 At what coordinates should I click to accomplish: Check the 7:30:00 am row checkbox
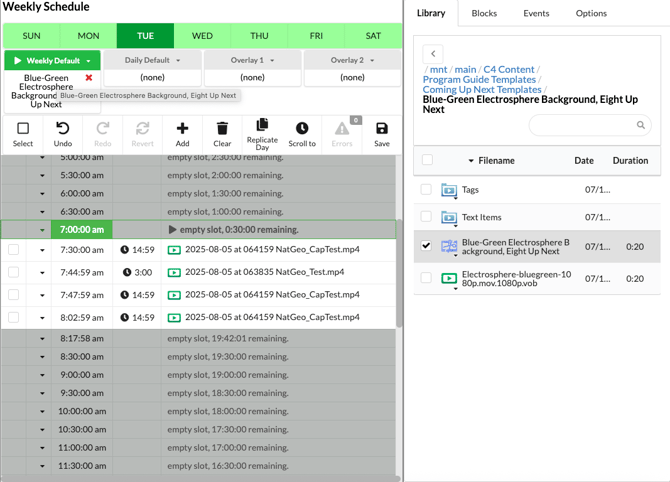click(14, 250)
